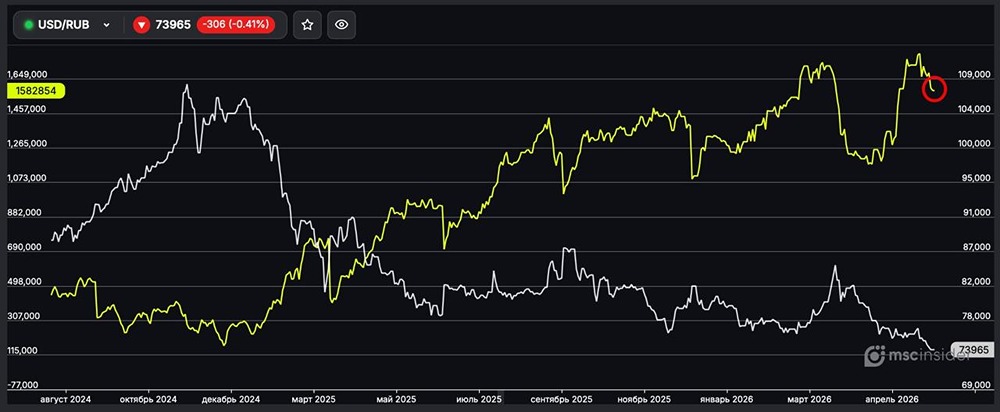This screenshot has width=1000, height=412.
Task: Click the апрель 2026 date label
Action: 892,399
